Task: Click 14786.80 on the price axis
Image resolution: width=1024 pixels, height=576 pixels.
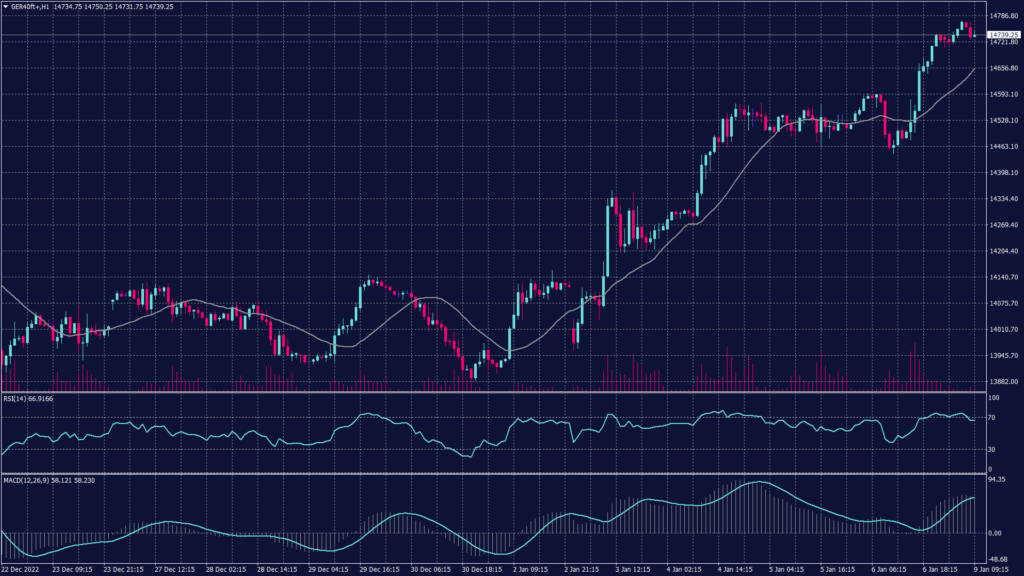Action: (x=1000, y=16)
